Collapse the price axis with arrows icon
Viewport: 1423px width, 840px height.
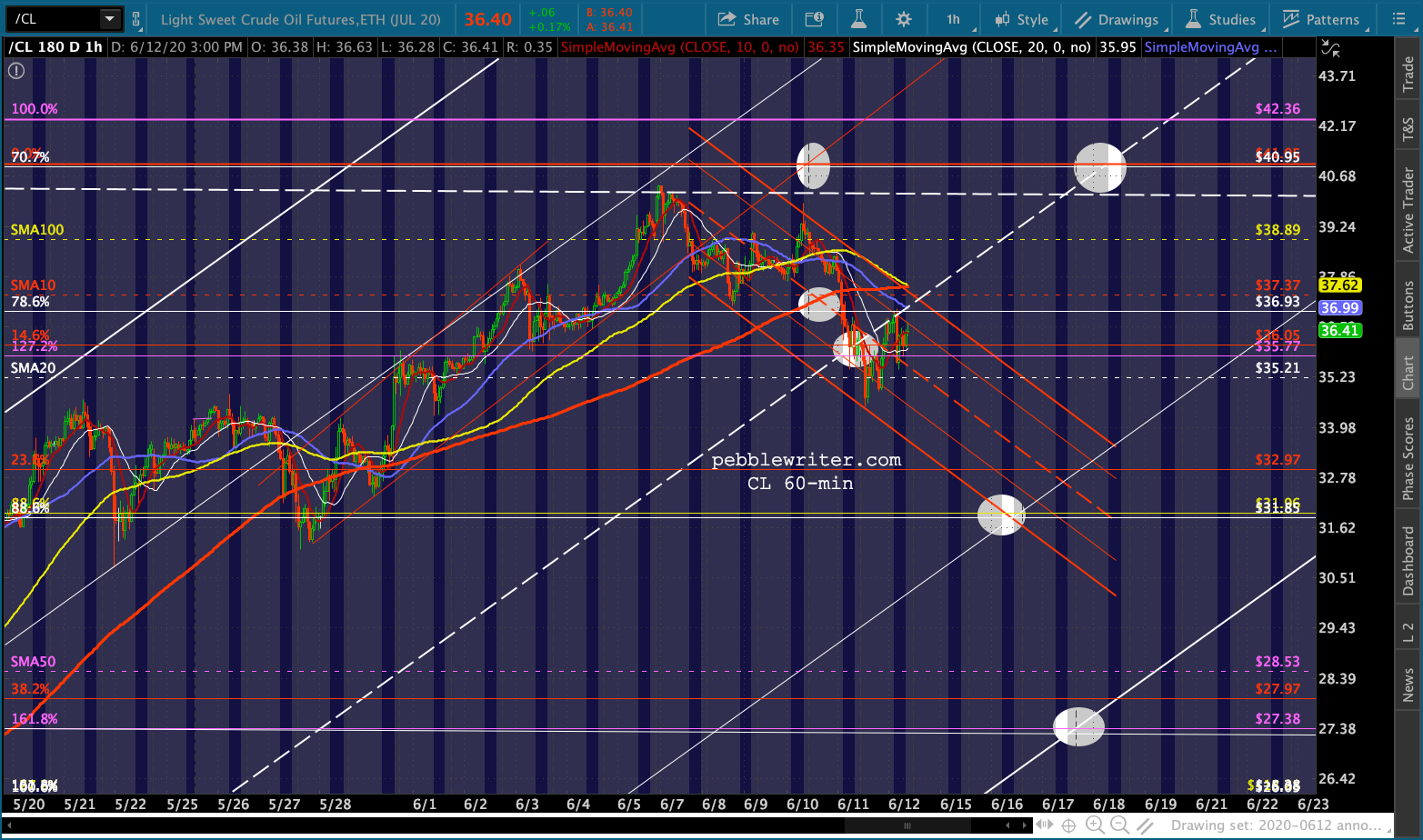[1330, 48]
